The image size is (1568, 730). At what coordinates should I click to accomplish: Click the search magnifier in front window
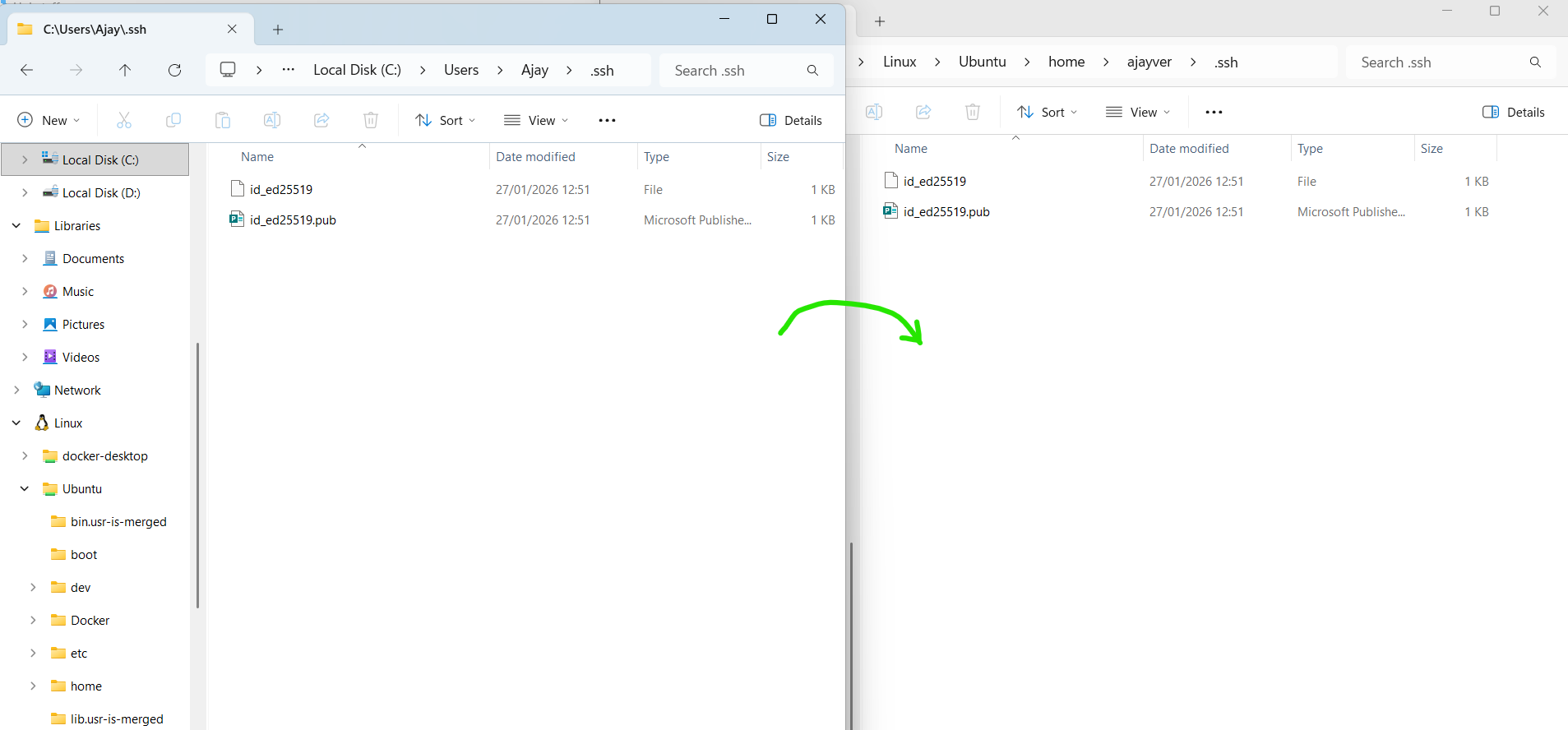(812, 71)
